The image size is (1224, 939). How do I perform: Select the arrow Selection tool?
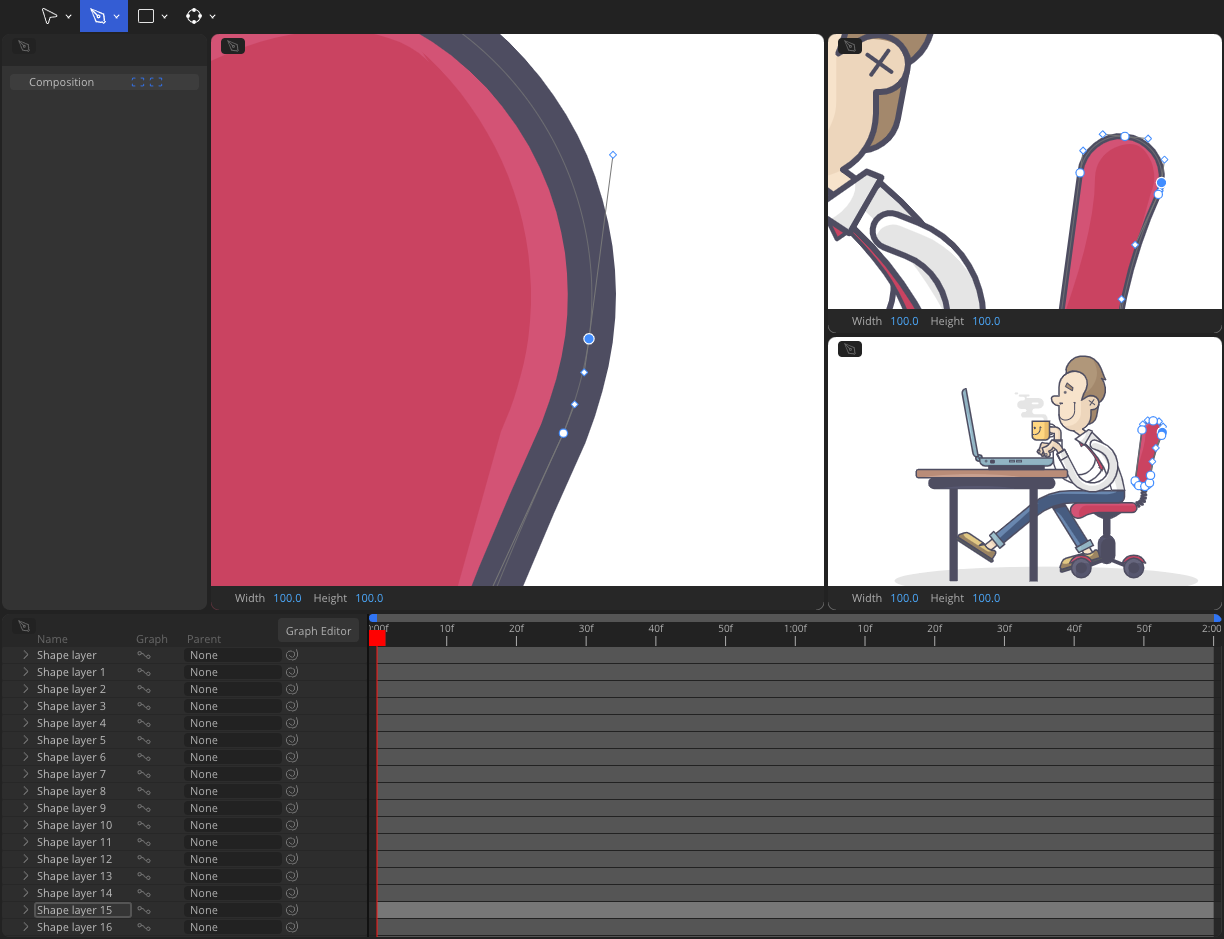48,16
